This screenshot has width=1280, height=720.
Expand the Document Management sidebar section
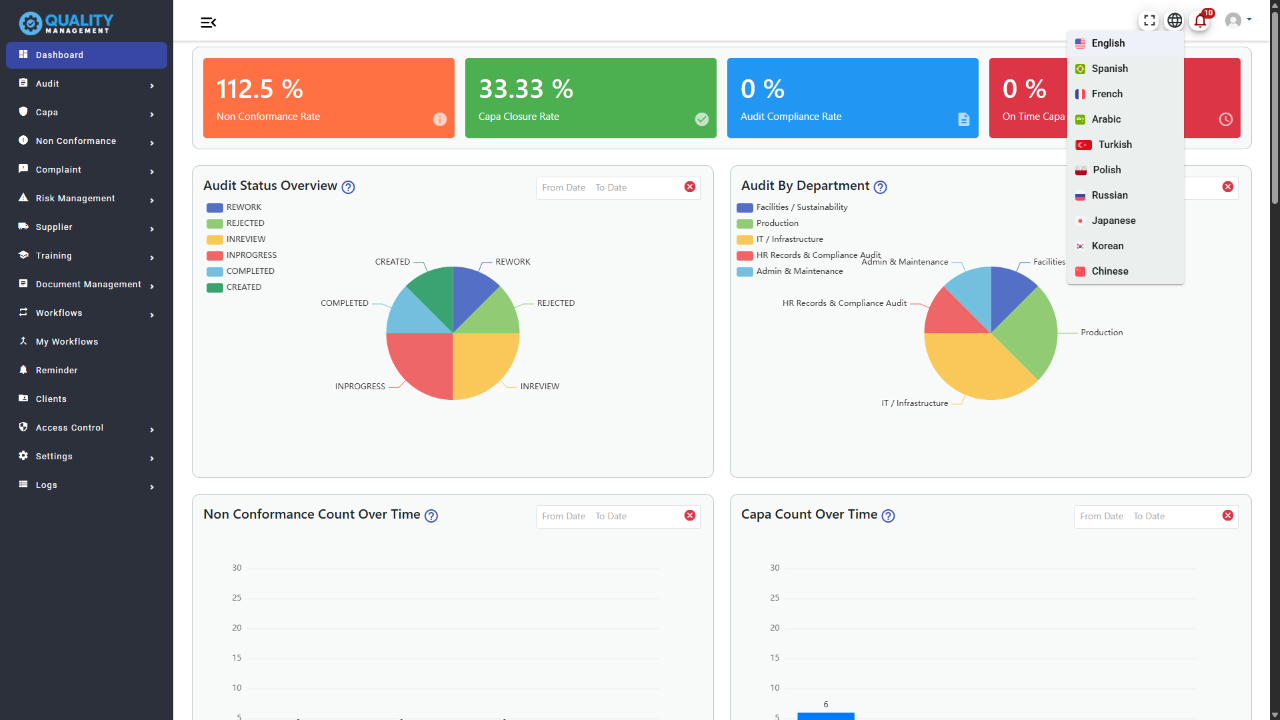[86, 284]
